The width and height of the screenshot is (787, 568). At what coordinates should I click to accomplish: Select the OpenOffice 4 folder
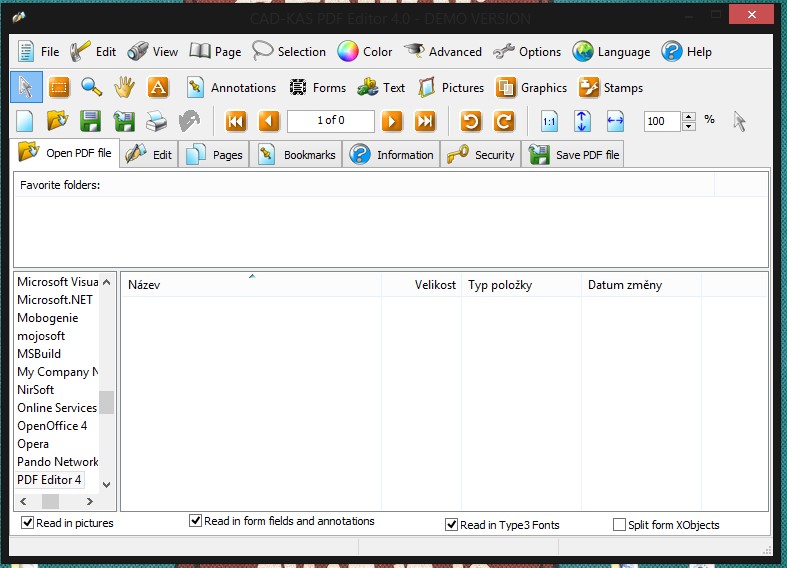click(x=52, y=426)
